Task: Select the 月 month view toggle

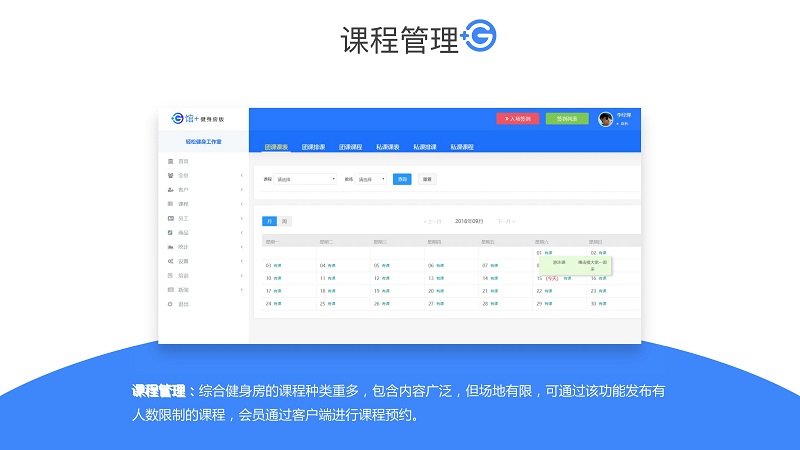Action: (269, 221)
